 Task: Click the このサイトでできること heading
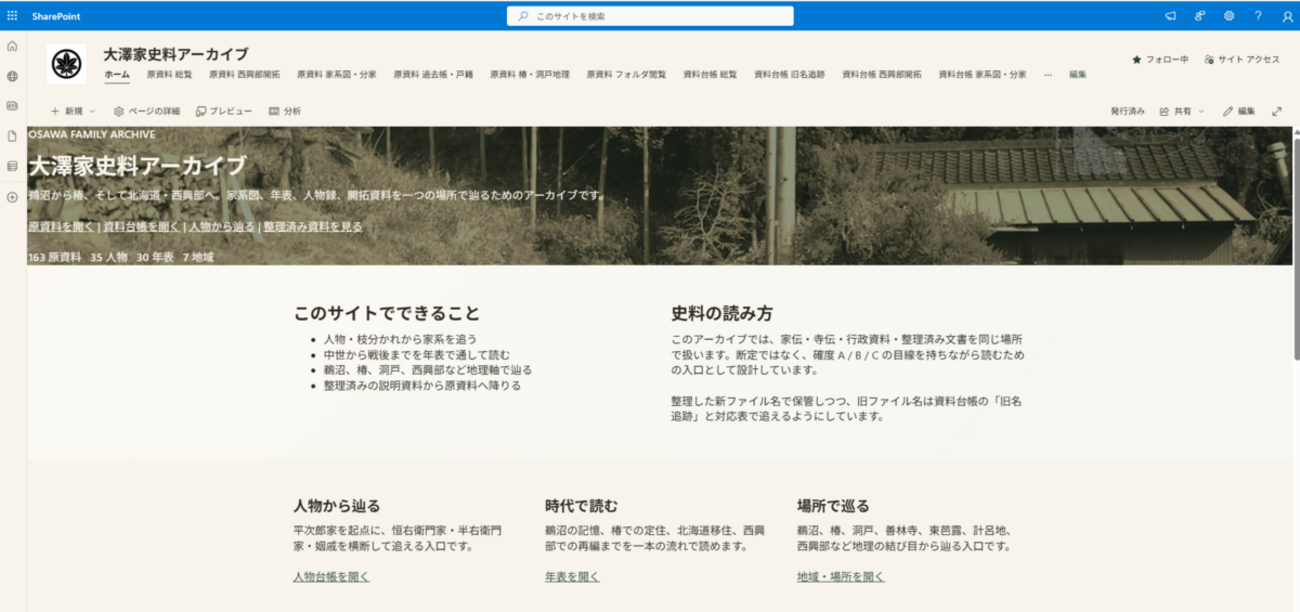[x=386, y=313]
